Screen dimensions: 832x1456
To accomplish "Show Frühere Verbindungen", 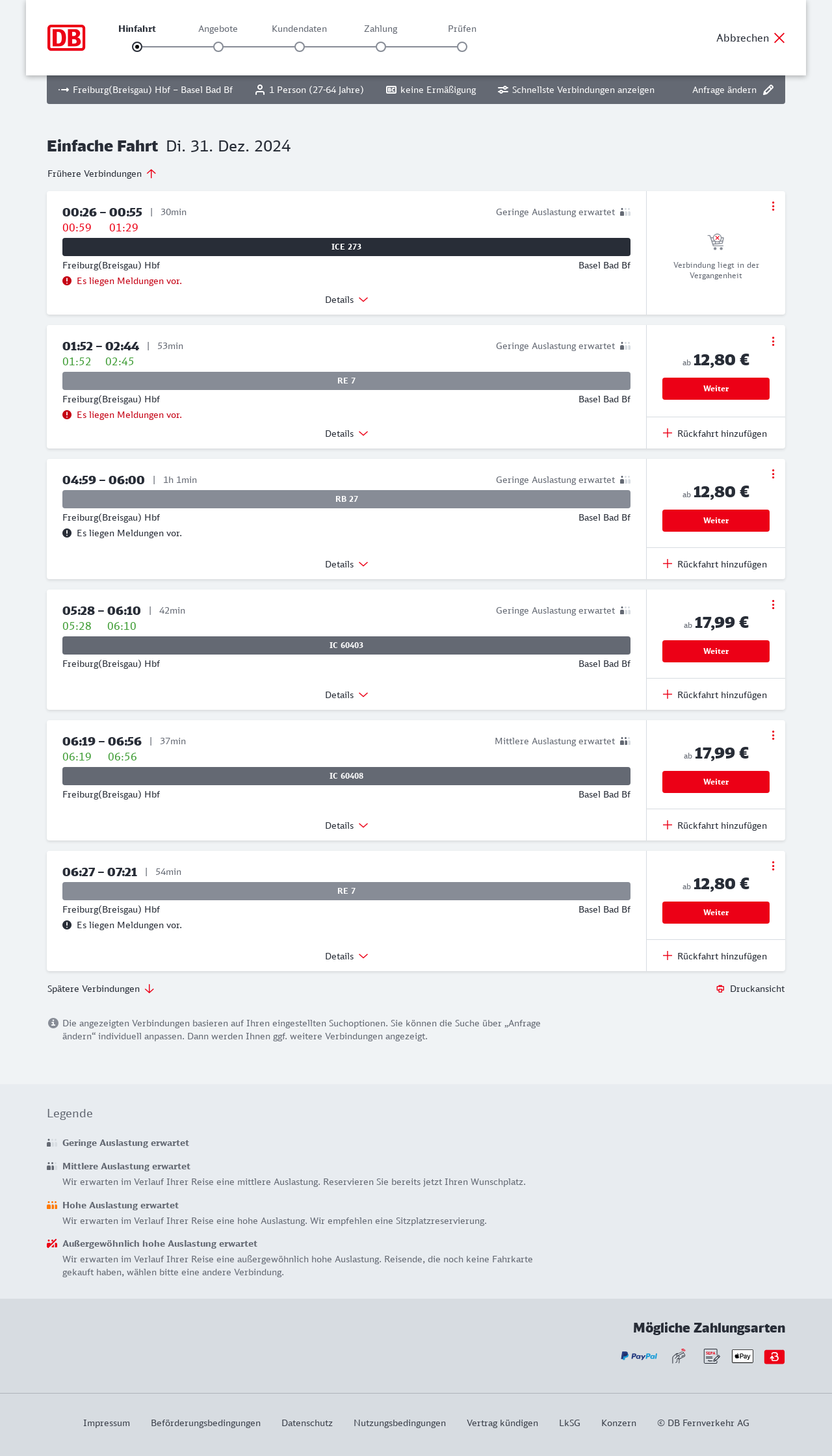I will click(x=101, y=174).
